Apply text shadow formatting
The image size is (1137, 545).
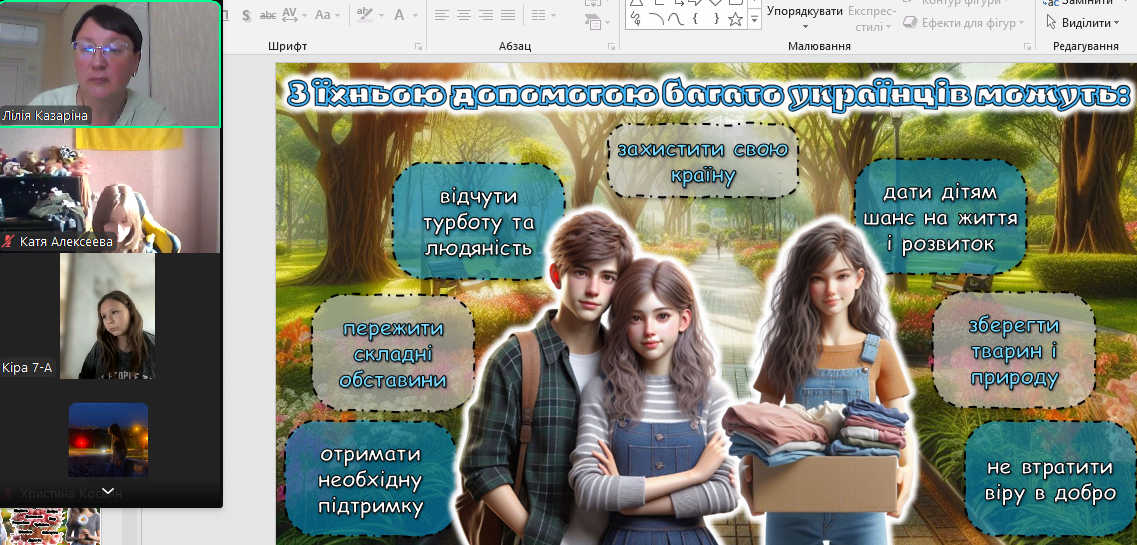click(x=245, y=15)
